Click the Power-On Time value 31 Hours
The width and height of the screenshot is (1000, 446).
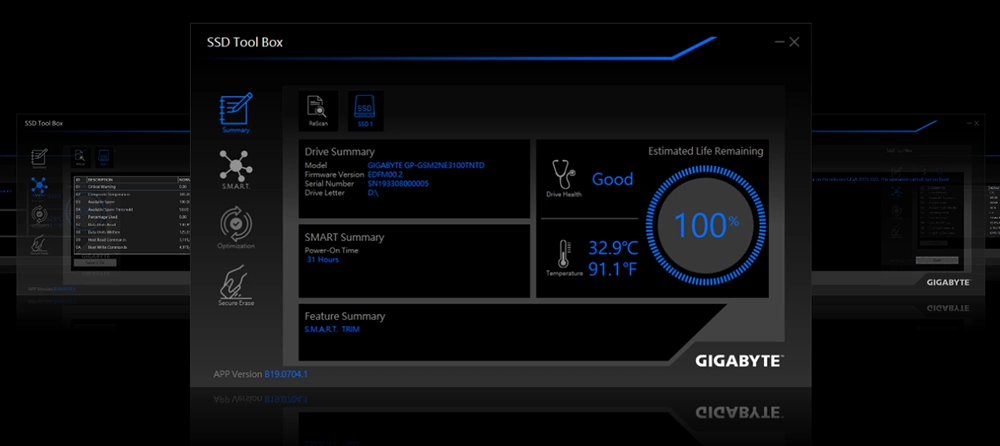click(x=323, y=260)
